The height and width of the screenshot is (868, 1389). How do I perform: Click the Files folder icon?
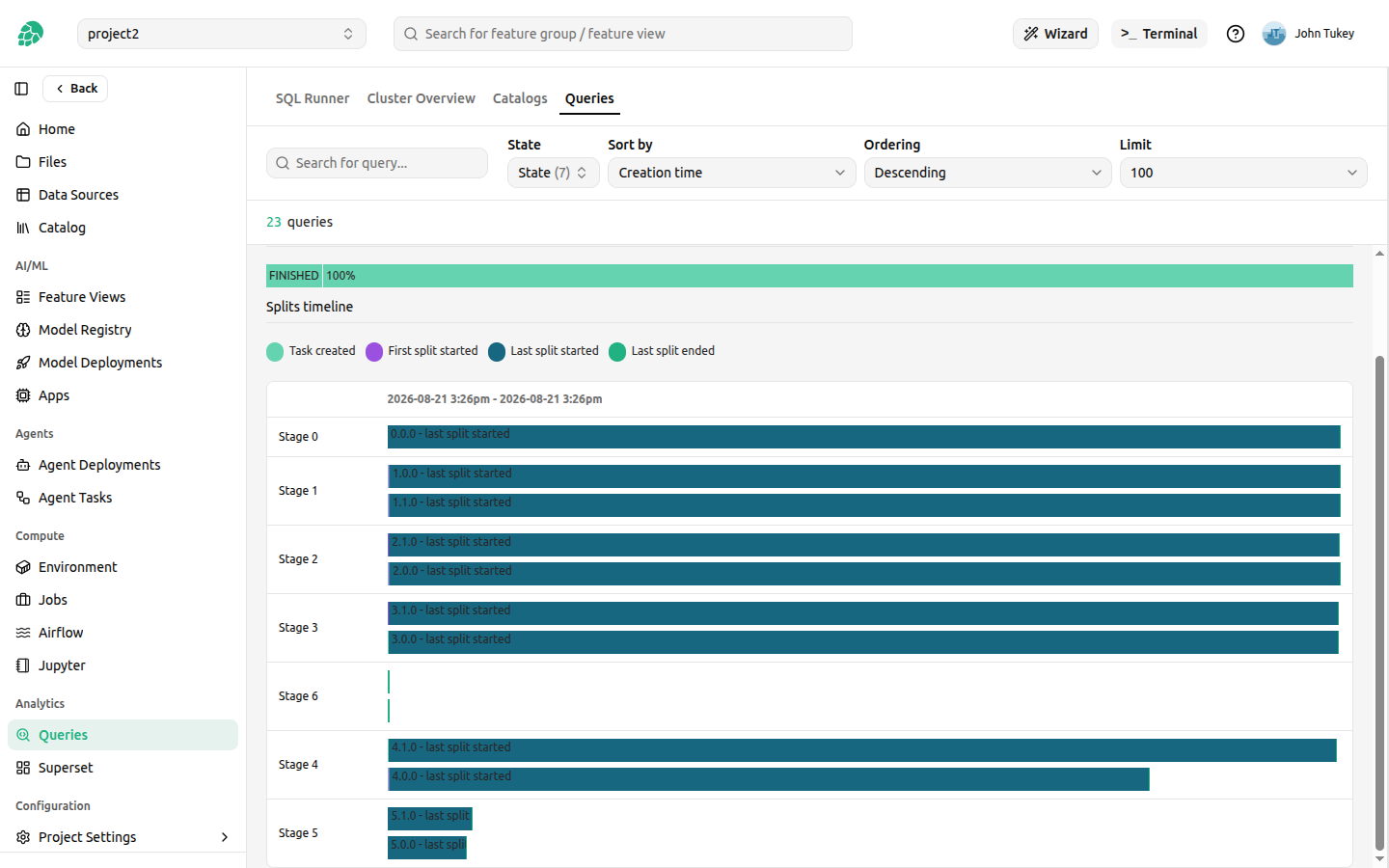(x=23, y=162)
